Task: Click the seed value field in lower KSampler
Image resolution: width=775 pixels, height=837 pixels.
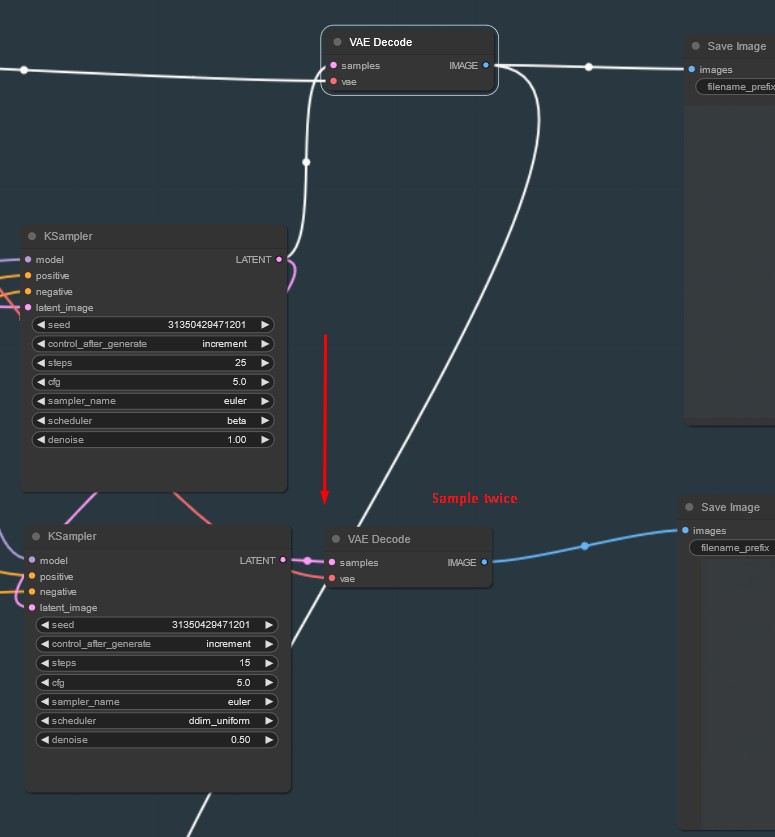Action: pos(157,625)
